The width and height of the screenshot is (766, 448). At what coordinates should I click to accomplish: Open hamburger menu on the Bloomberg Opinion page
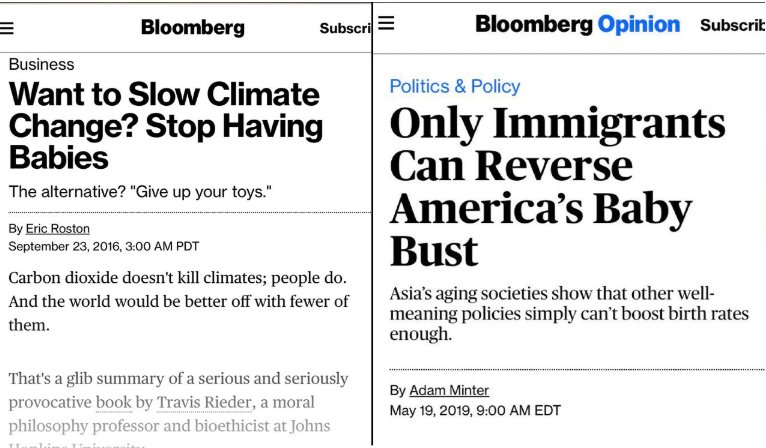pyautogui.click(x=386, y=23)
